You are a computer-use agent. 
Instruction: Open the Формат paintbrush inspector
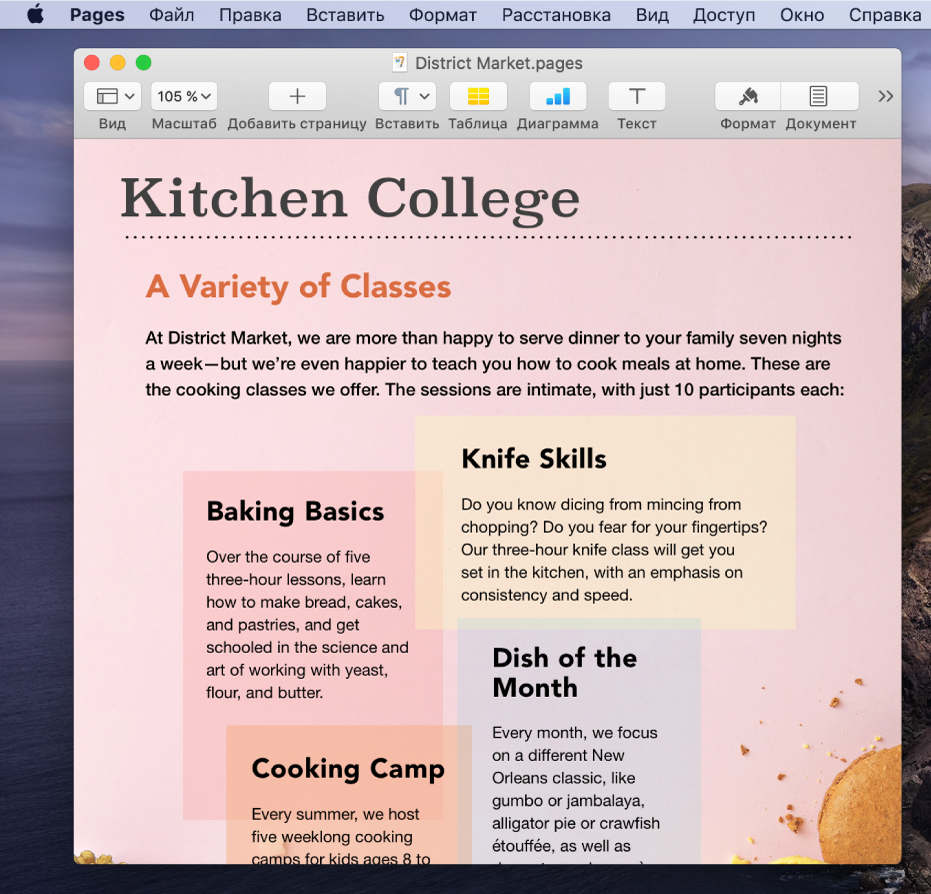coord(748,96)
